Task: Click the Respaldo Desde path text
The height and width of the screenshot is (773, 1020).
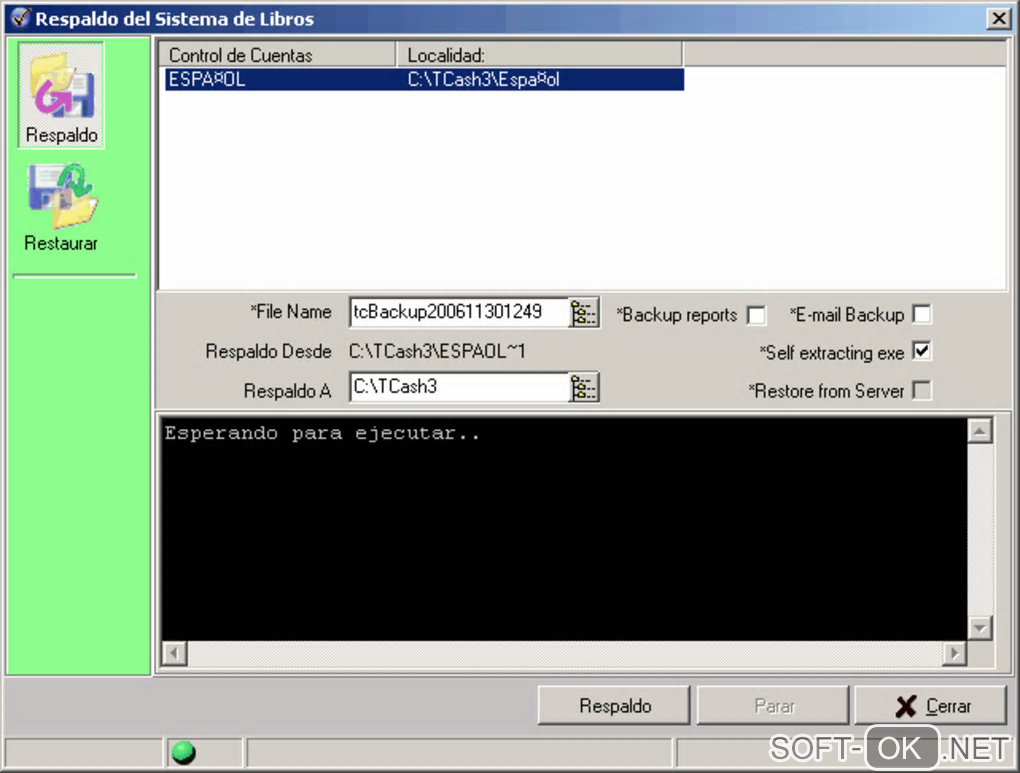Action: click(437, 351)
